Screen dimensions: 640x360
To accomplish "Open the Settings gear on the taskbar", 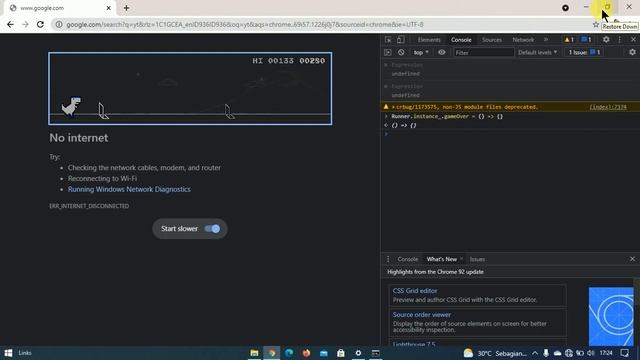I will [358, 353].
